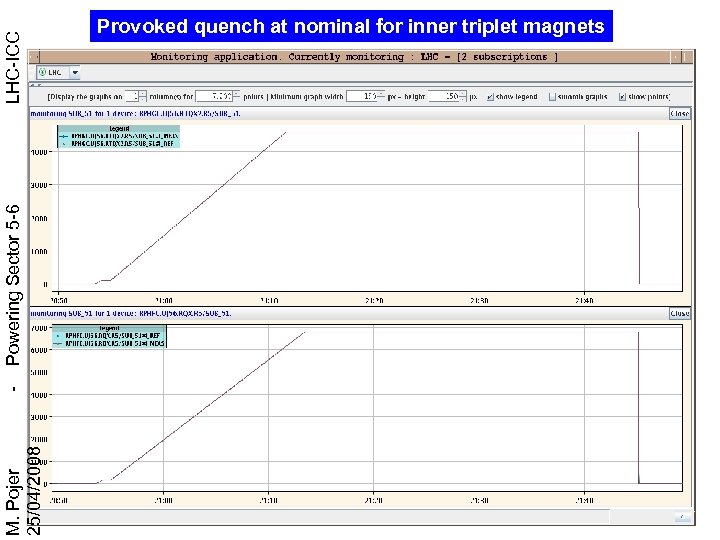Click the bottom graph monitoring header text

pyautogui.click(x=131, y=313)
